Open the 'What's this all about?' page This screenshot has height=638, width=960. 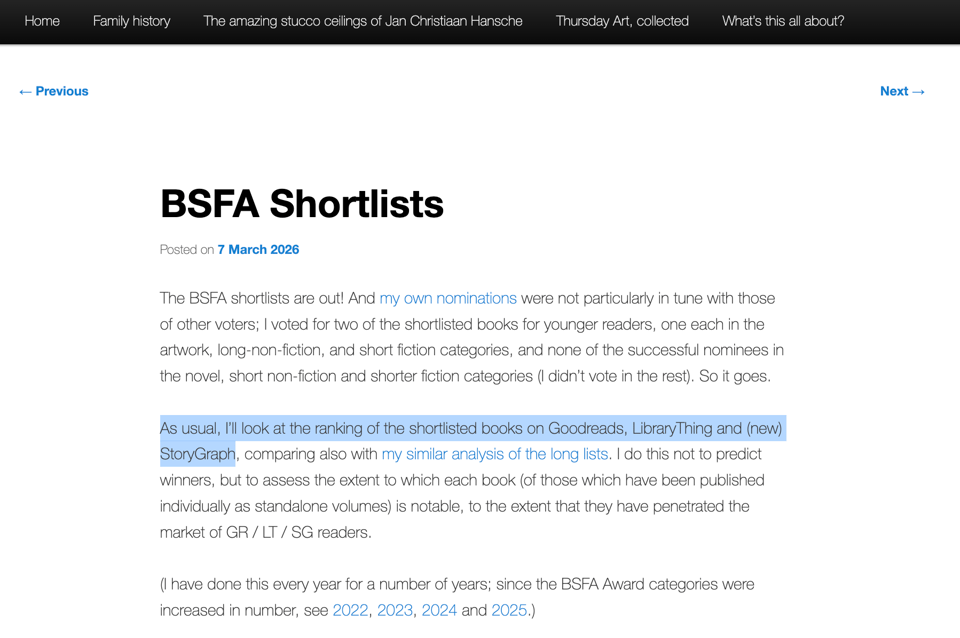pos(783,21)
